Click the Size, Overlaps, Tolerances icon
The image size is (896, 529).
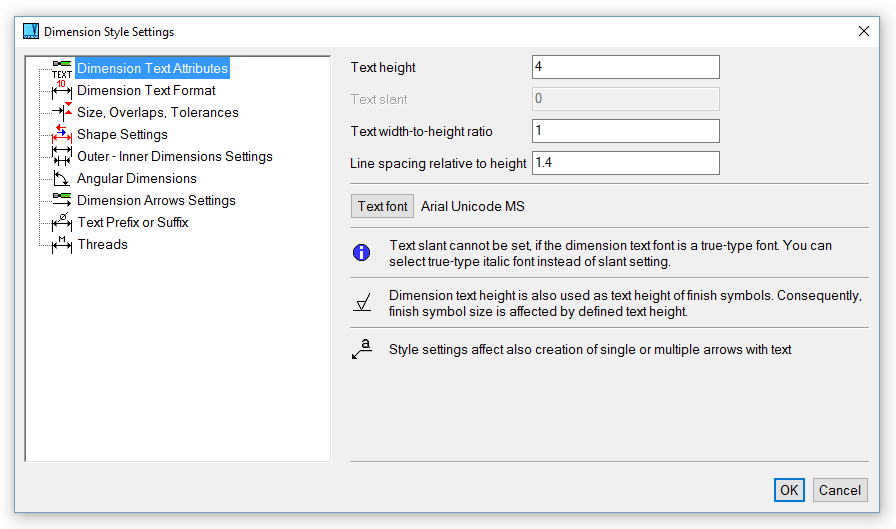pyautogui.click(x=62, y=113)
